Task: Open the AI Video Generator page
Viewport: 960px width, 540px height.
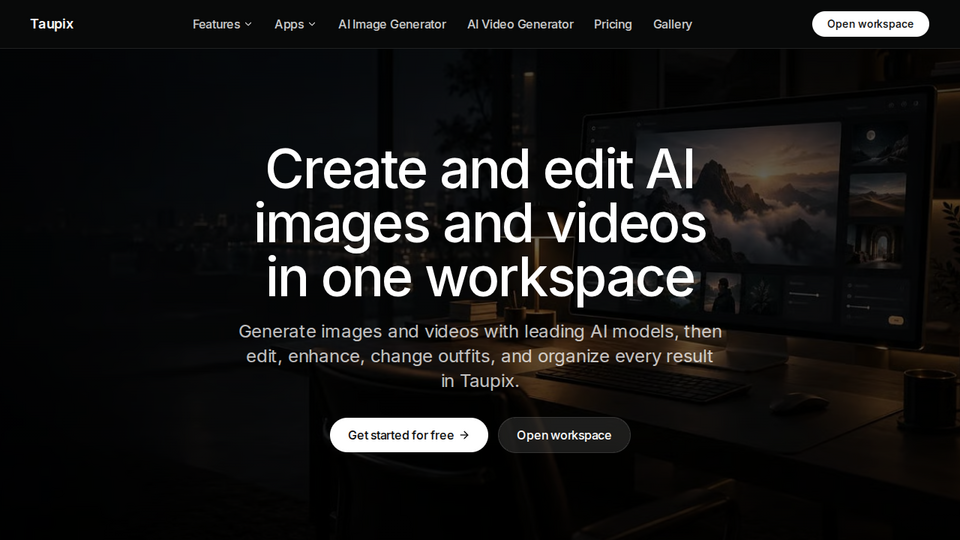Action: click(520, 24)
